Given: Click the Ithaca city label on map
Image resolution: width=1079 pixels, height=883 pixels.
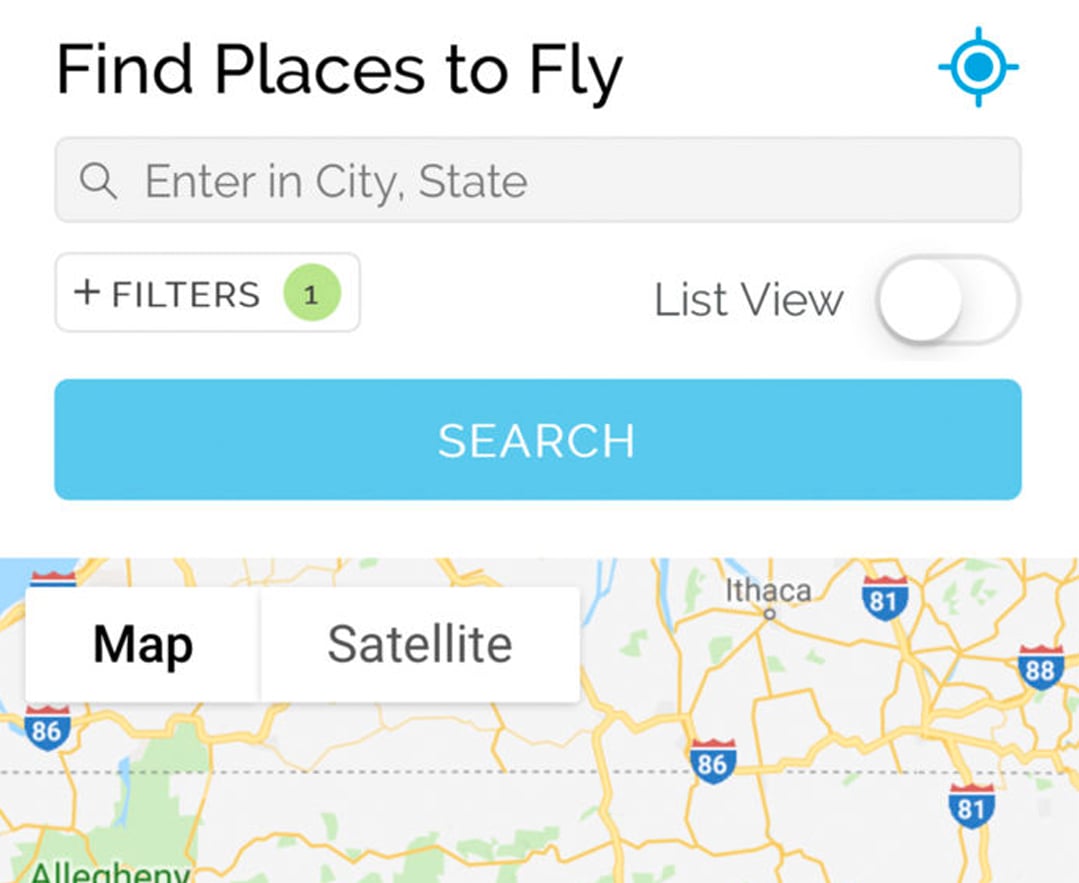Looking at the screenshot, I should pos(768,591).
